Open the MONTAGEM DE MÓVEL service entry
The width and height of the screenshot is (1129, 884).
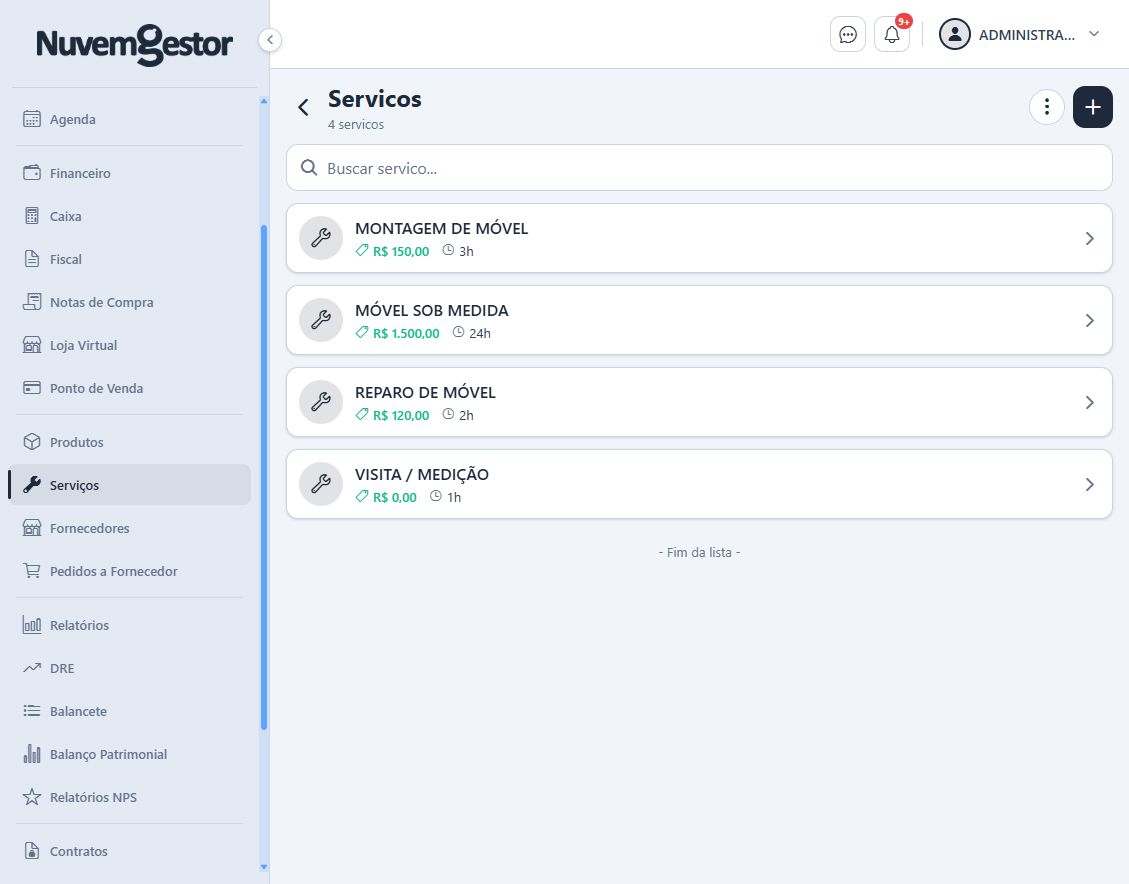coord(699,238)
